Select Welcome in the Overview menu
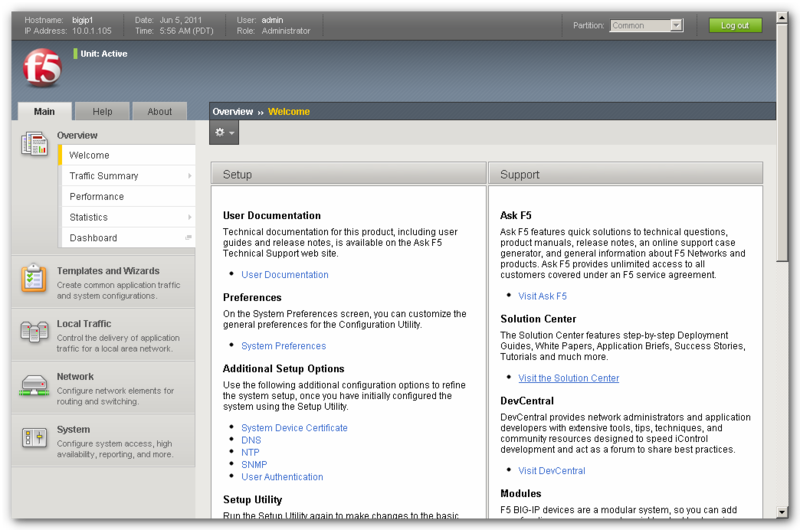 click(127, 155)
